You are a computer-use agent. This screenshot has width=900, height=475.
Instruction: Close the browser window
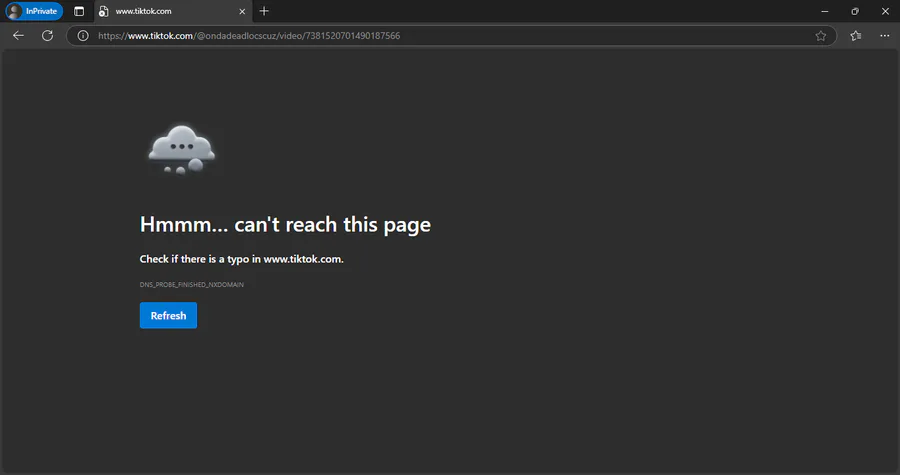tap(885, 11)
